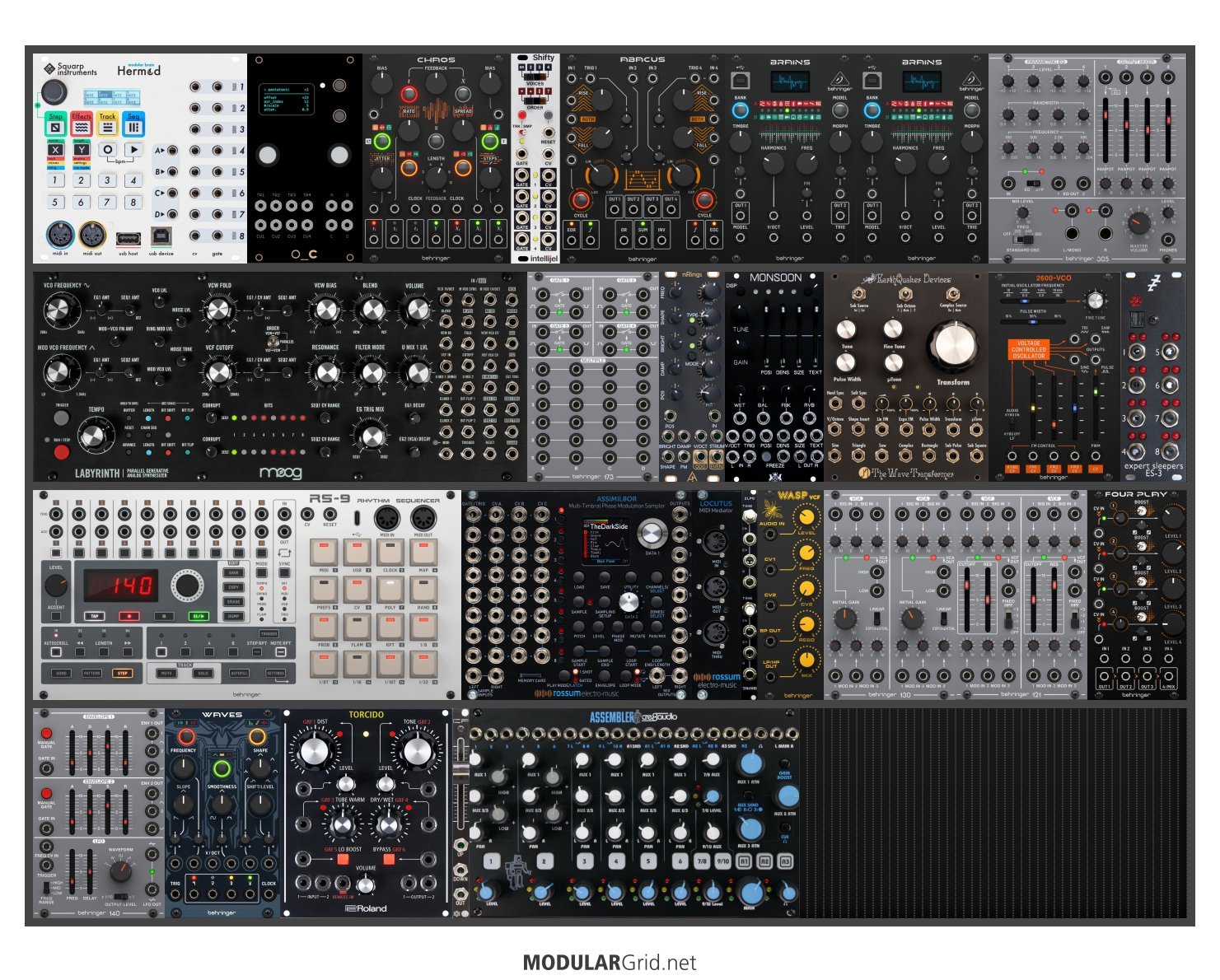This screenshot has height=980, width=1220.
Task: Toggle the RS-9 track SOLO button
Action: point(203,673)
